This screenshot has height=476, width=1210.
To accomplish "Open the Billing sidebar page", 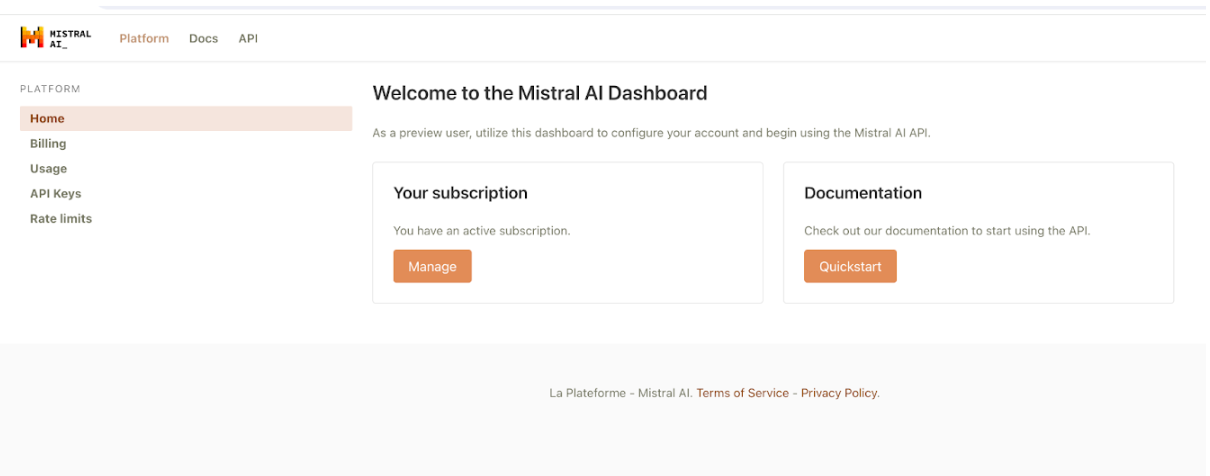I will (x=48, y=144).
